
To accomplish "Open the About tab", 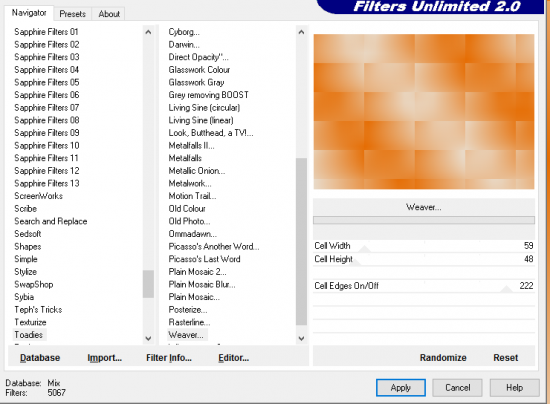I will click(x=109, y=14).
